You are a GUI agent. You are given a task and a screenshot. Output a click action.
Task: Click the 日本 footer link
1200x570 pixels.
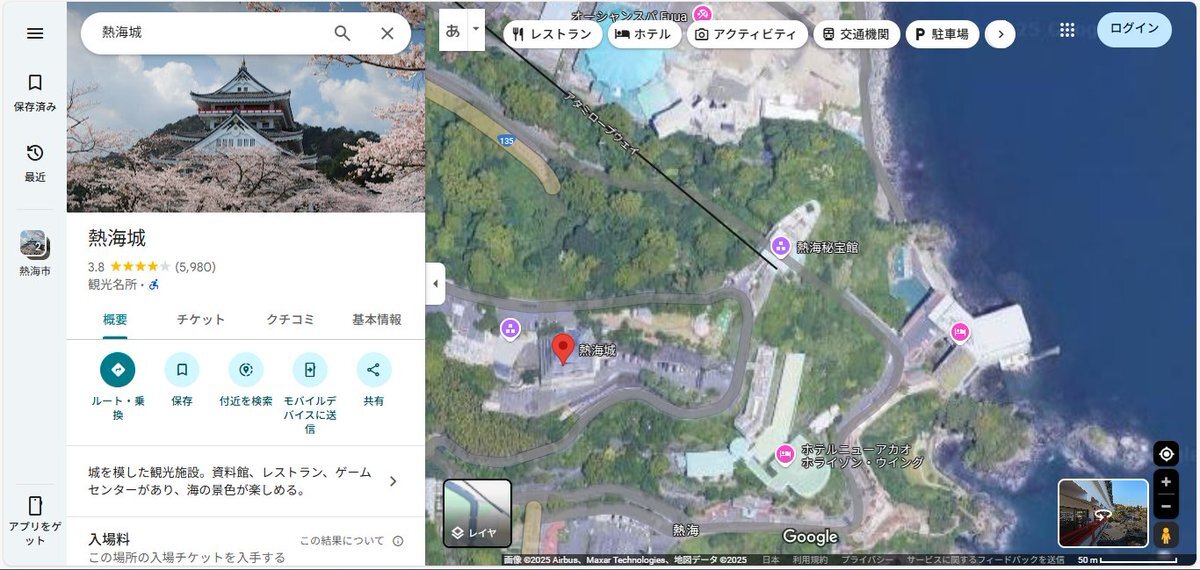[x=770, y=561]
